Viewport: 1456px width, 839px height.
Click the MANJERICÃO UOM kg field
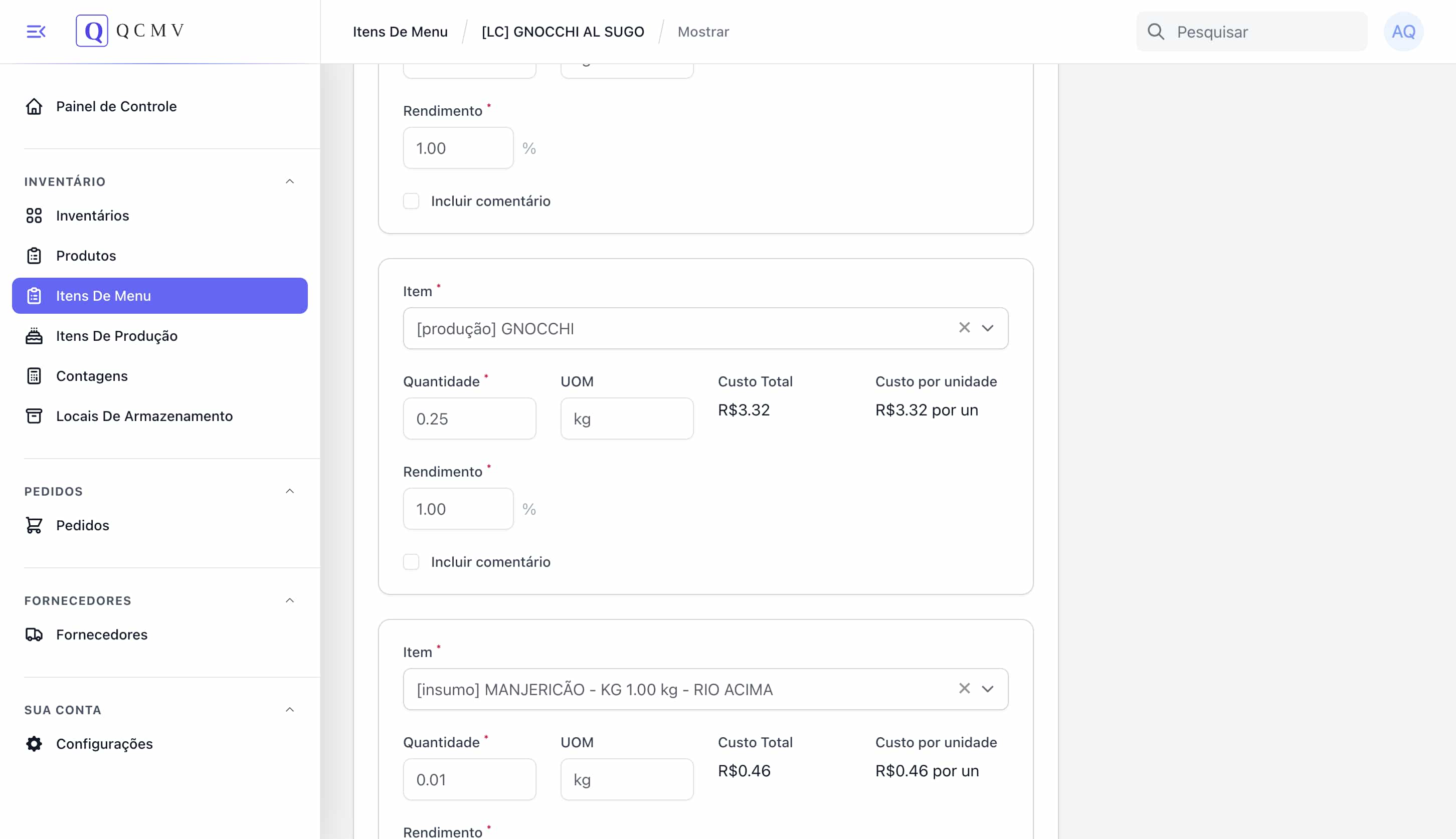627,779
